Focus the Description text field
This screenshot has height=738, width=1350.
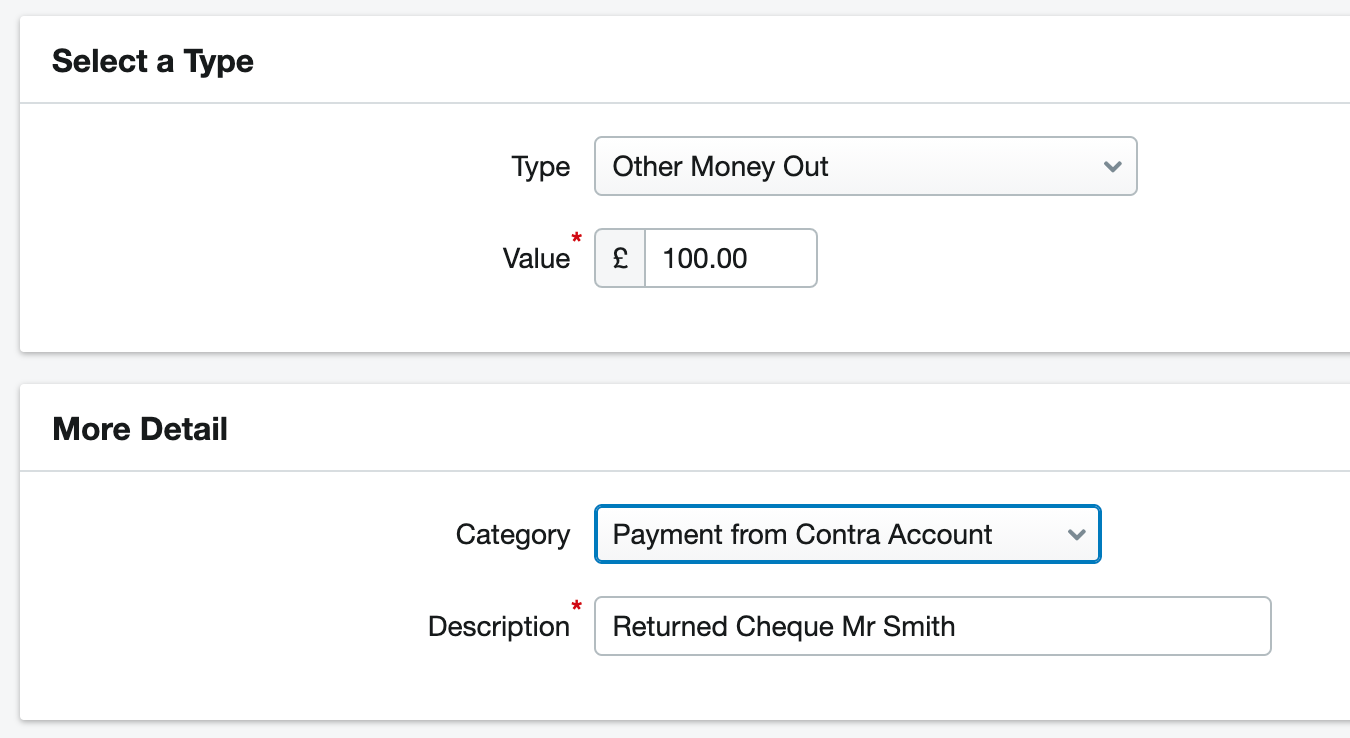(932, 626)
